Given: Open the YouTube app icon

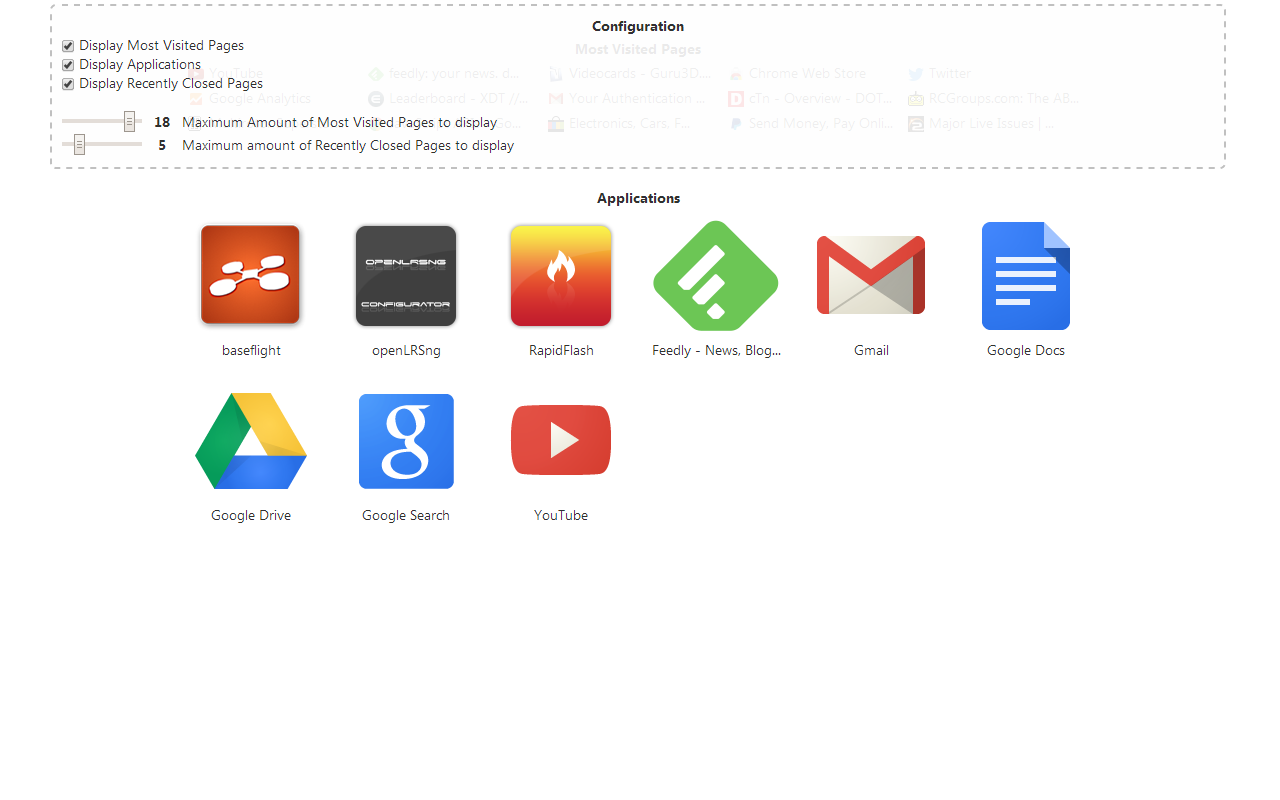Looking at the screenshot, I should pyautogui.click(x=561, y=441).
